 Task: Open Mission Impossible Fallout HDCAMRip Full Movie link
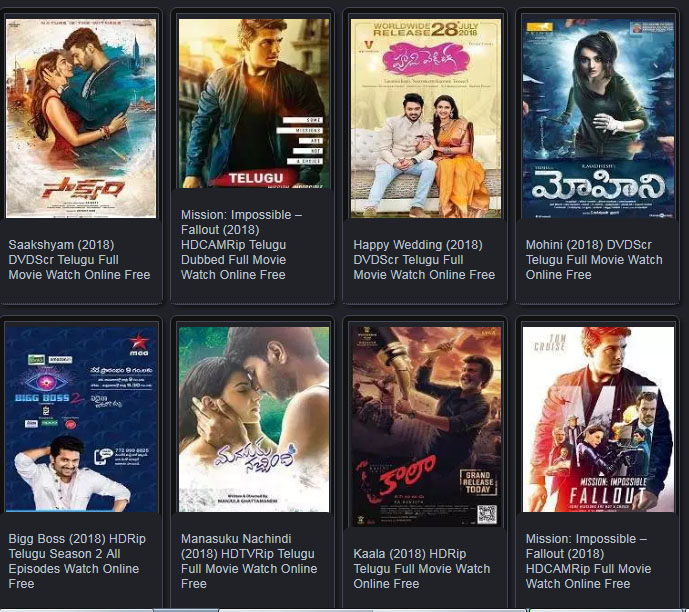tap(588, 561)
